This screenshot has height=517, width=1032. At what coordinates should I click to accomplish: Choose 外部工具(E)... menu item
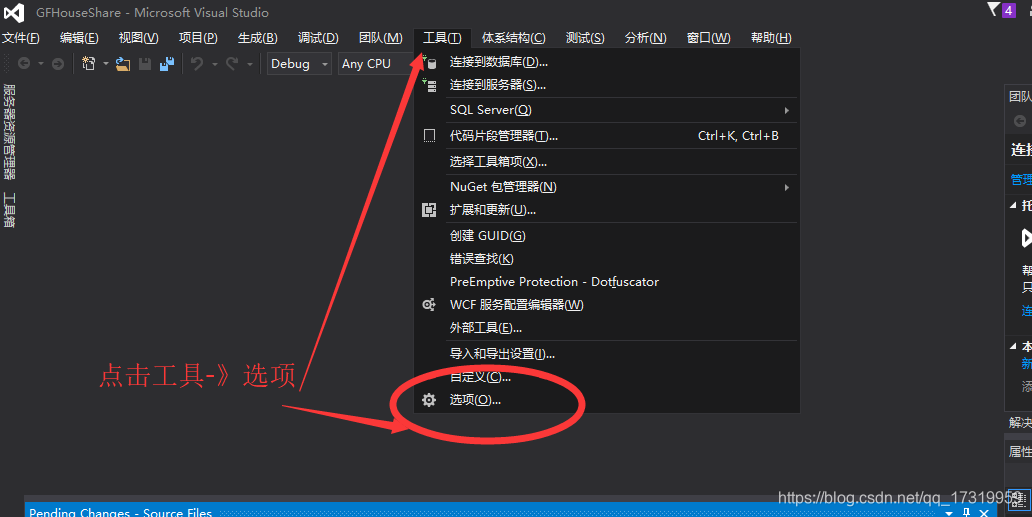(x=607, y=328)
